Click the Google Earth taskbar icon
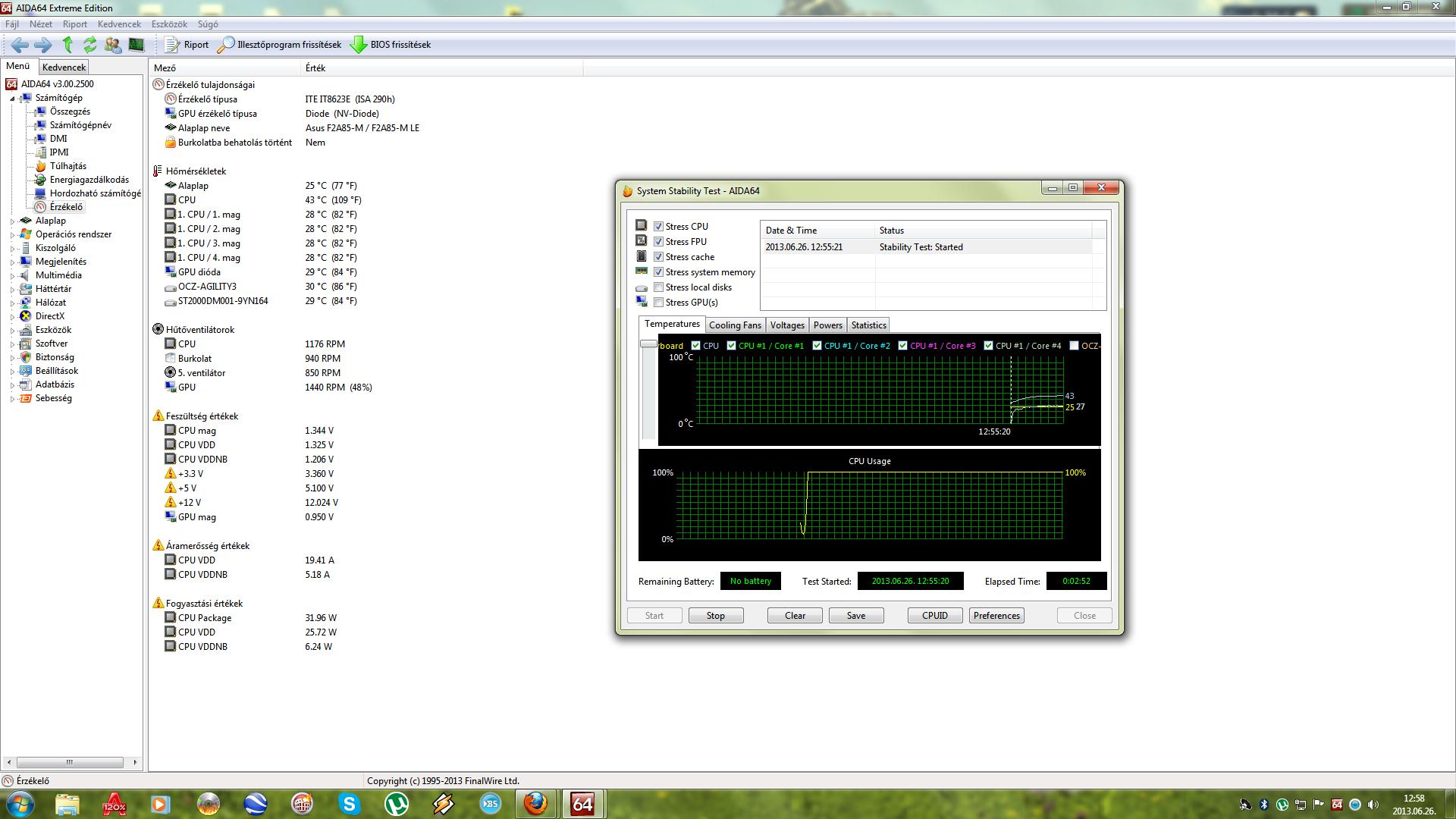The image size is (1456, 819). point(256,804)
